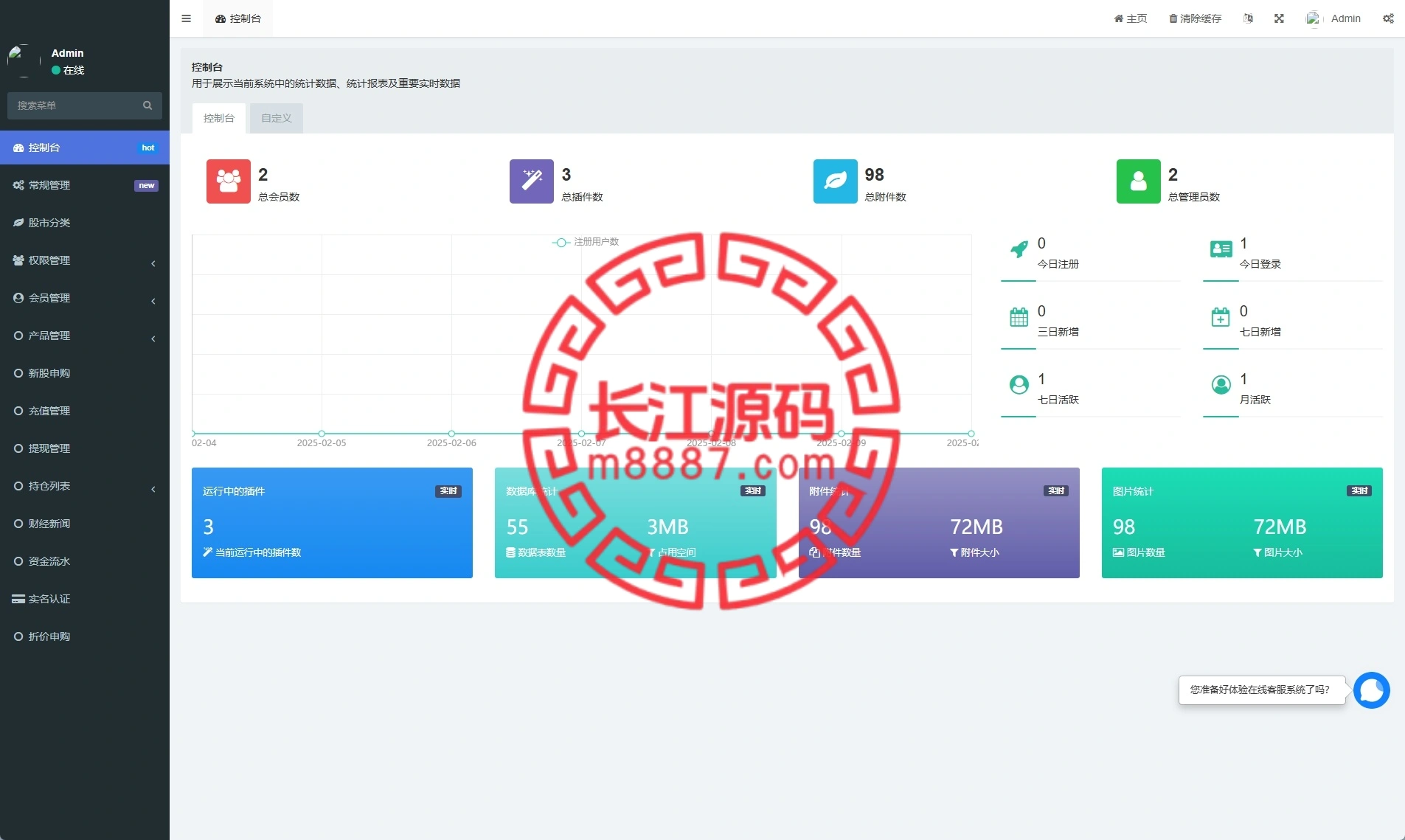
Task: Click 实时 badge on 运行中的插件 card
Action: click(x=448, y=491)
